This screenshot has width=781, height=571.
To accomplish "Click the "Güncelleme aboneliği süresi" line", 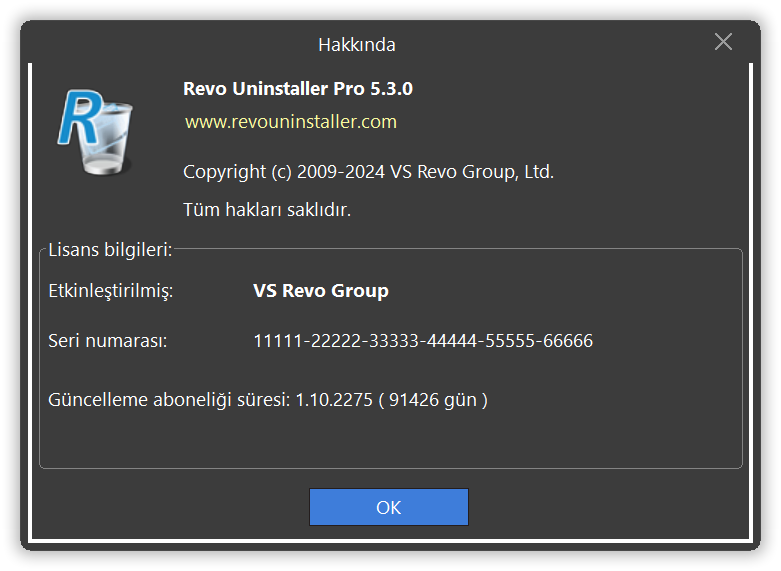I will tap(268, 400).
